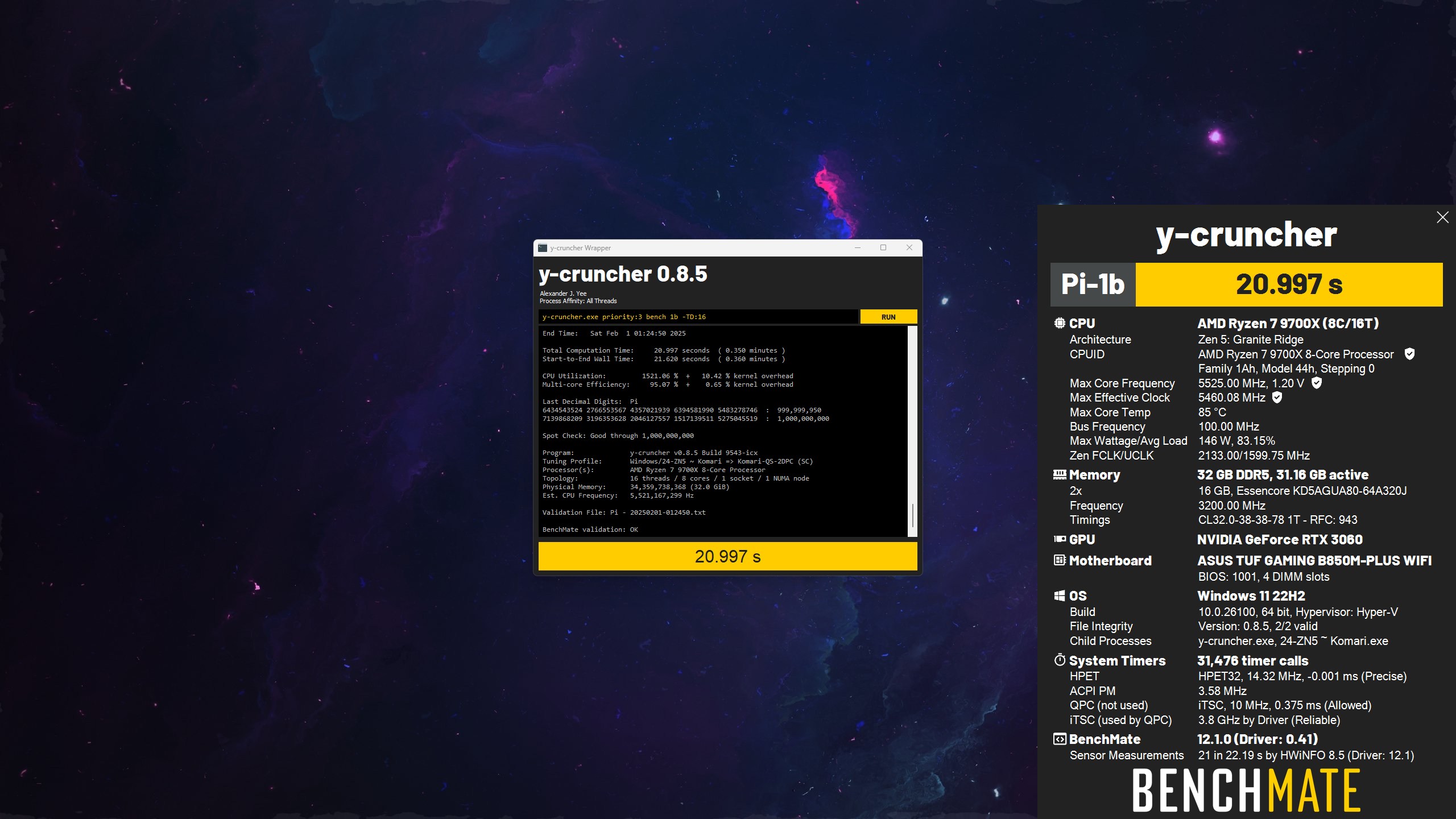The image size is (1456, 819).
Task: Click '5460.08 MHz' effective clock value
Action: pyautogui.click(x=1231, y=398)
